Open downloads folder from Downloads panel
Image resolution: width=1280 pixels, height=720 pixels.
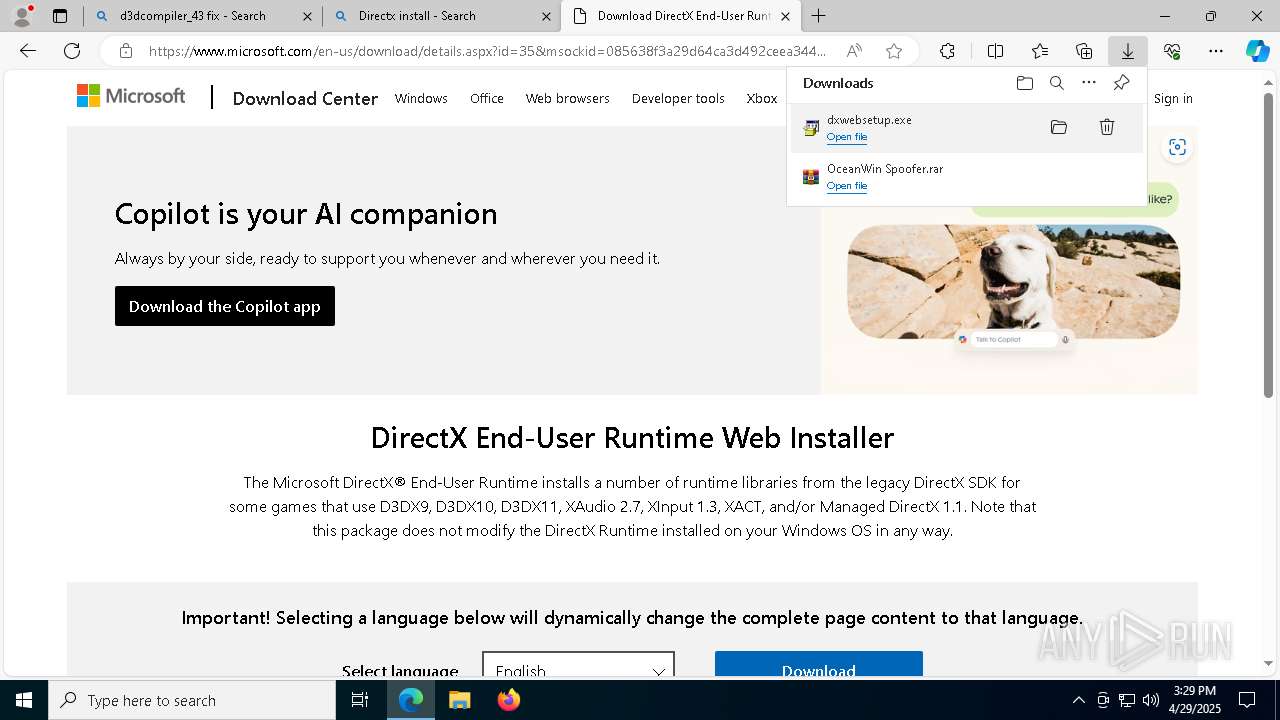[x=1024, y=83]
